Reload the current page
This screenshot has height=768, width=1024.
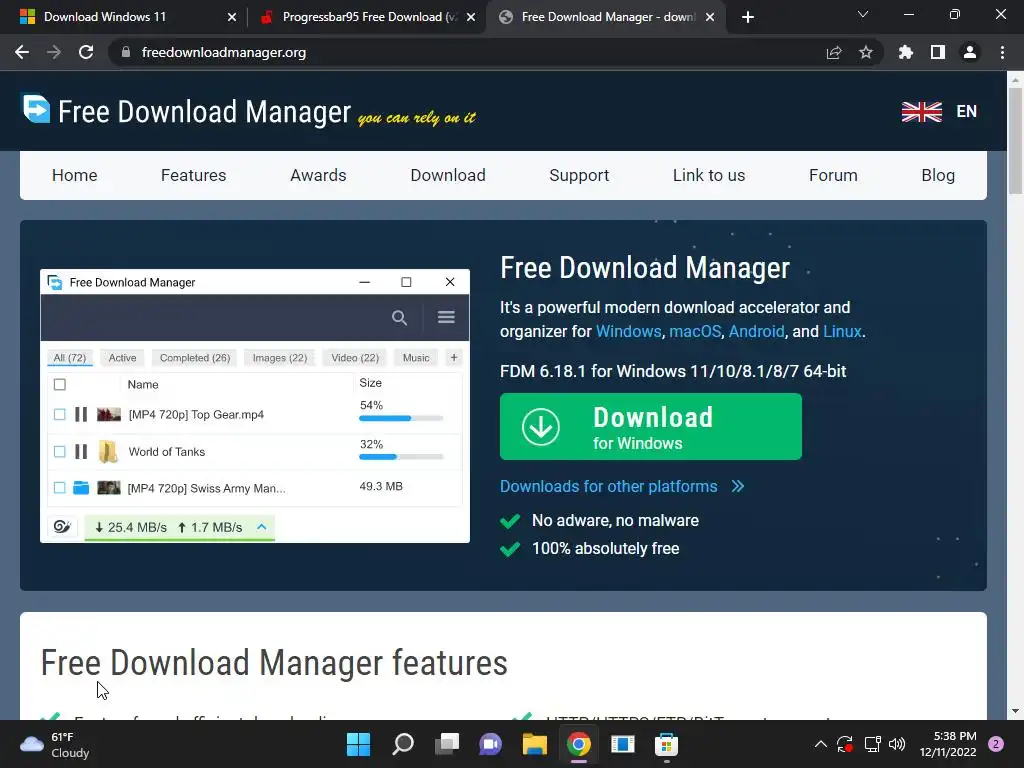(86, 52)
